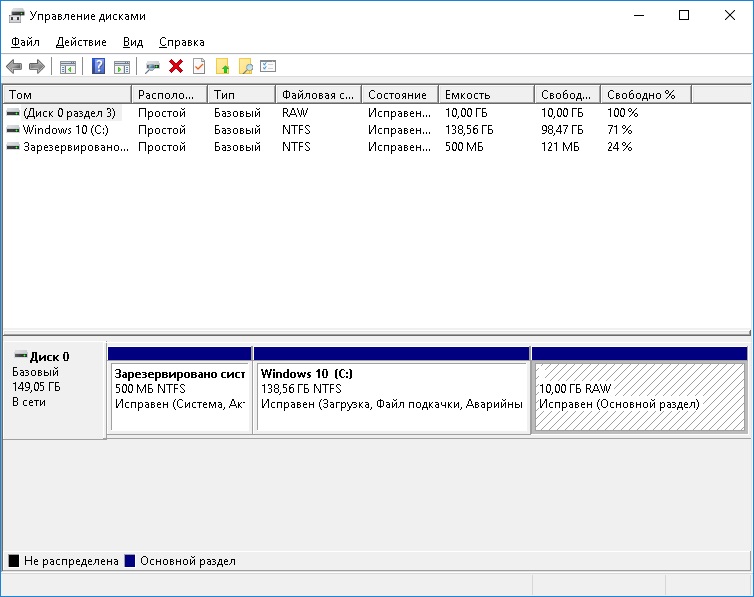Maximize the Управление дисками window

[684, 15]
